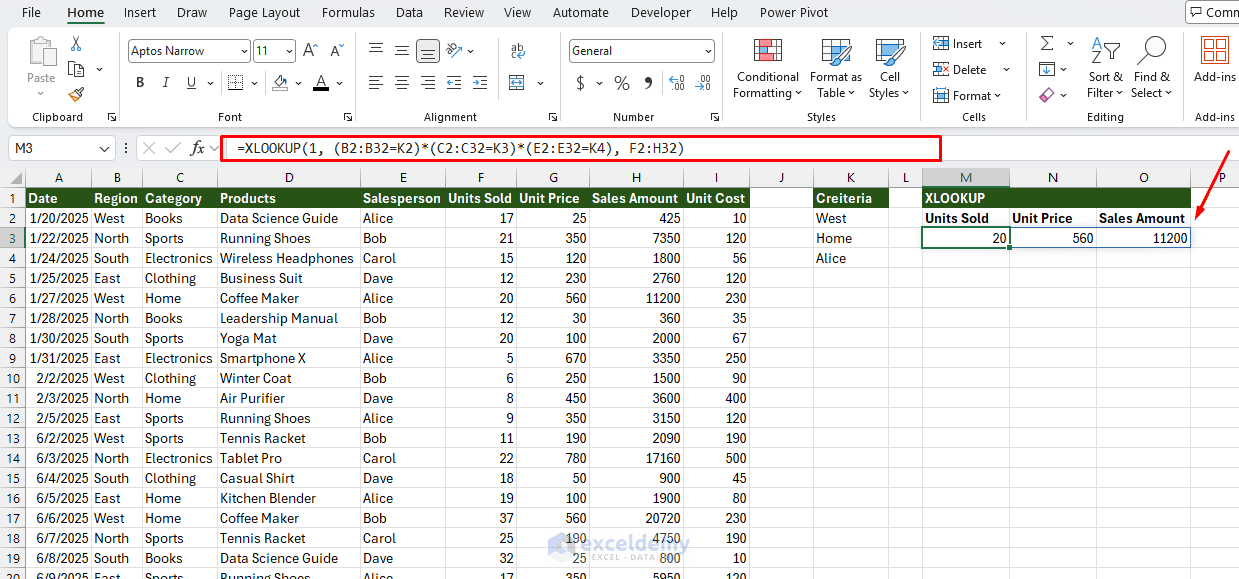Select row 6 header
The width and height of the screenshot is (1239, 579).
[13, 298]
